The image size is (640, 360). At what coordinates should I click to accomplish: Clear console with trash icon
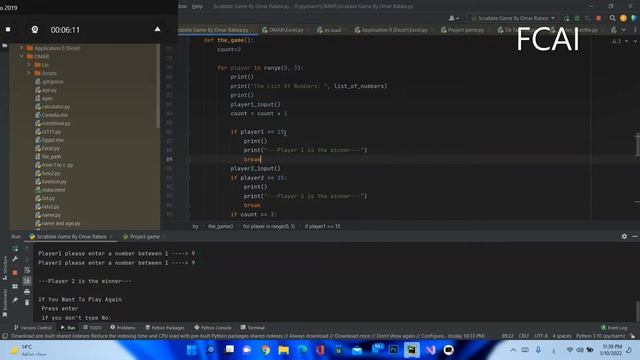point(27,302)
